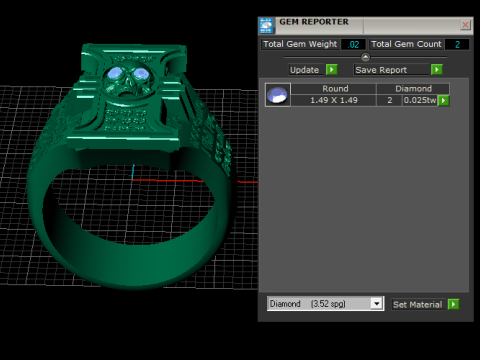This screenshot has height=360, width=480.
Task: Click the 'Total Gem Count' label
Action: 406,44
